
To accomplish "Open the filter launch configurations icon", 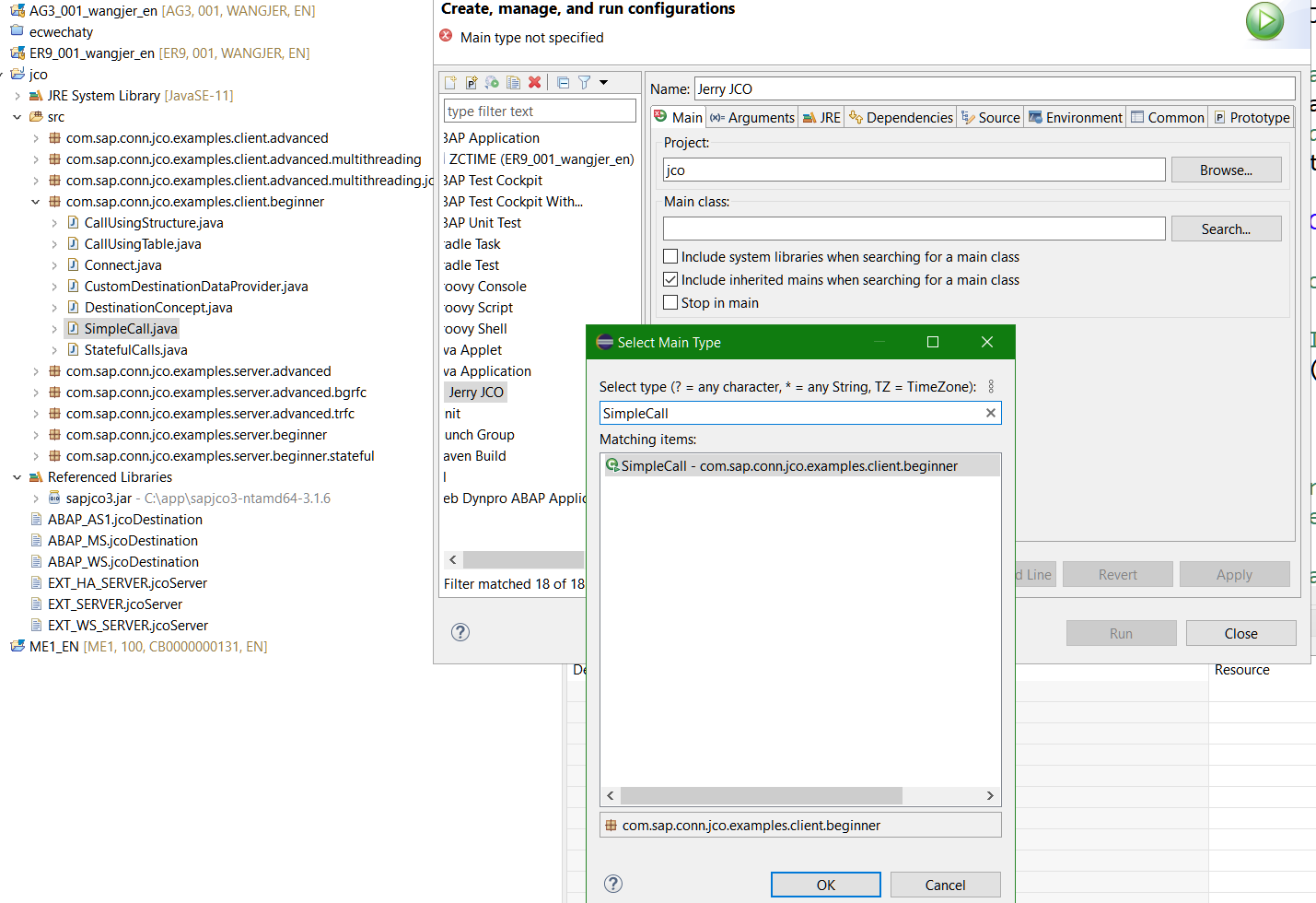I will click(x=585, y=82).
